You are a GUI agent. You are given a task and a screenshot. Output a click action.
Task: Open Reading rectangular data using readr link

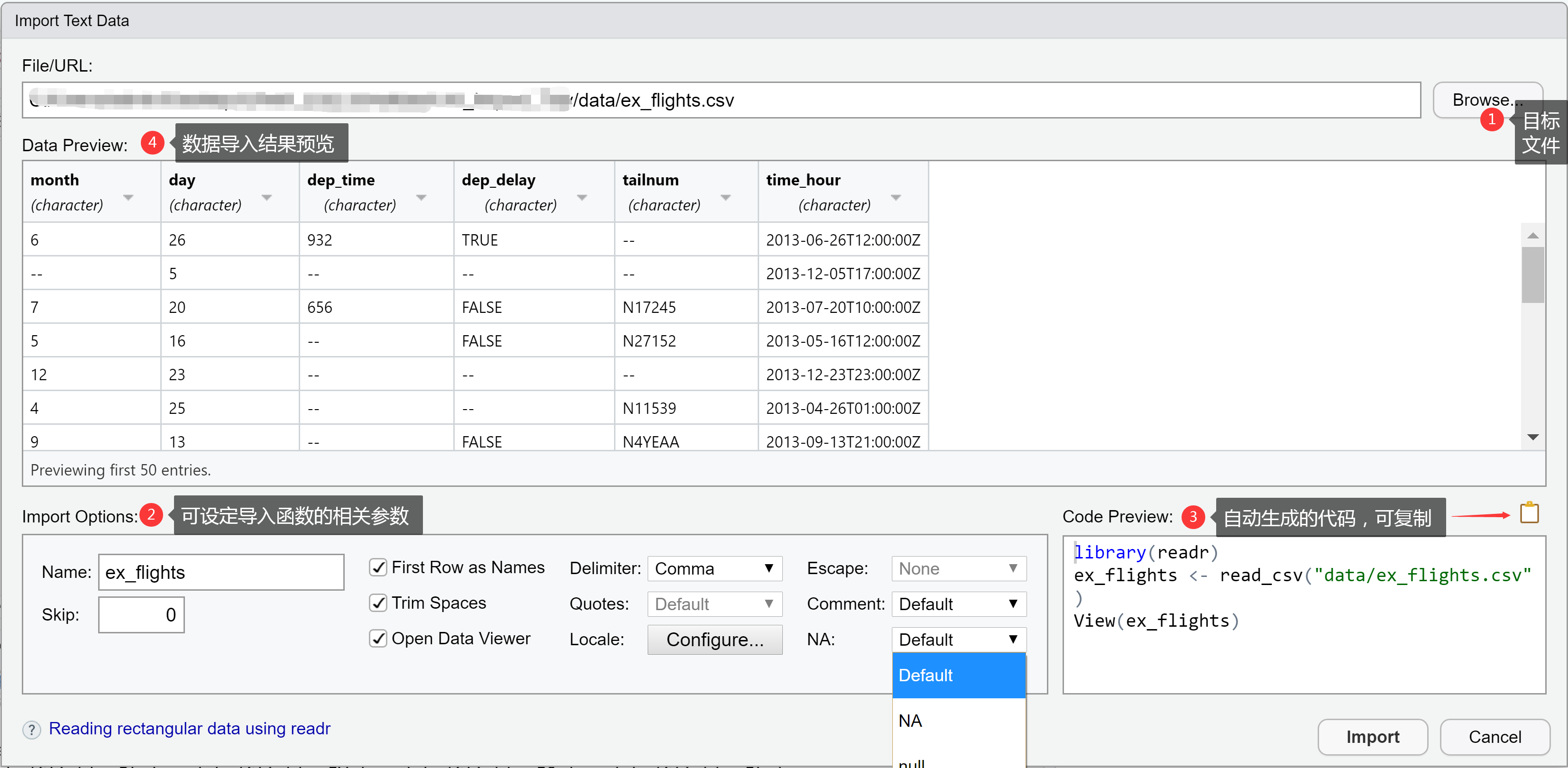click(189, 729)
